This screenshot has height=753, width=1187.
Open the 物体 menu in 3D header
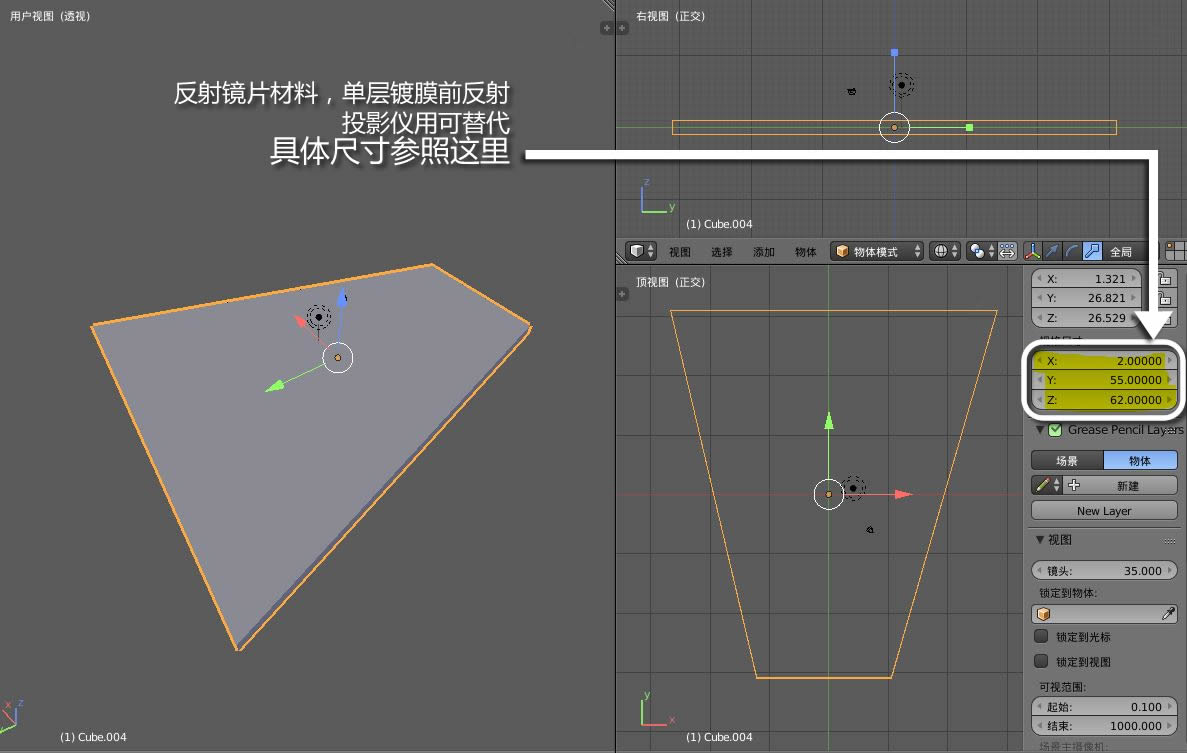(x=805, y=252)
